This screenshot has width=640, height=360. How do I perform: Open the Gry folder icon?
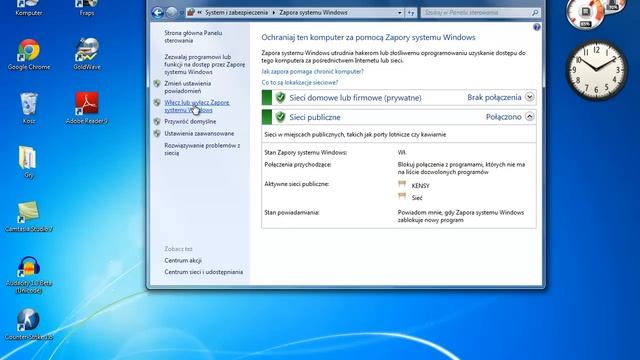28,162
